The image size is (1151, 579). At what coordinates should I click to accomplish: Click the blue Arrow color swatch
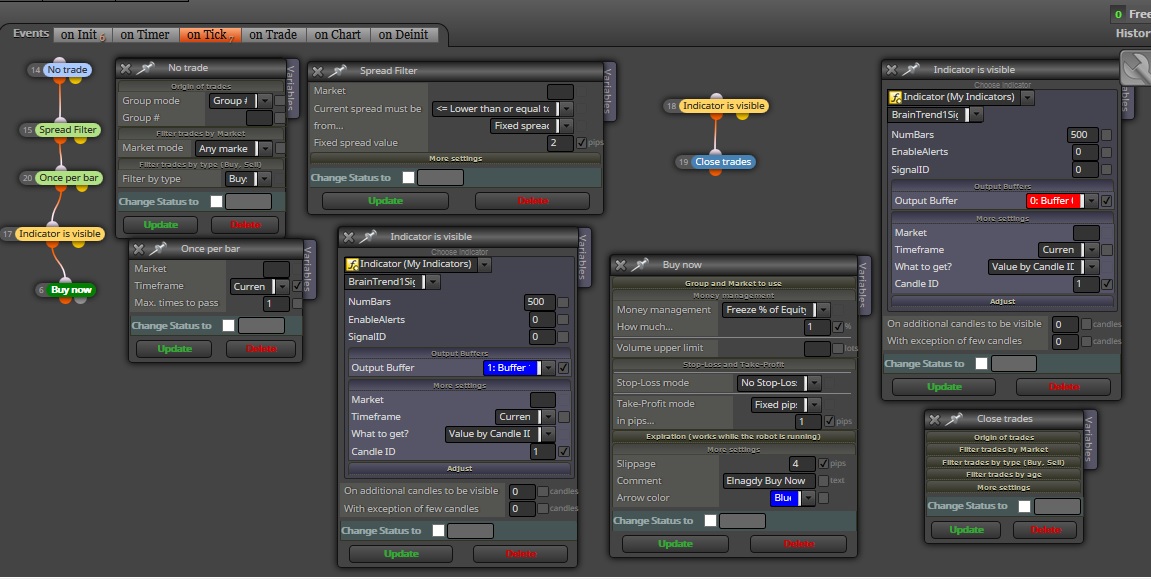click(x=784, y=498)
